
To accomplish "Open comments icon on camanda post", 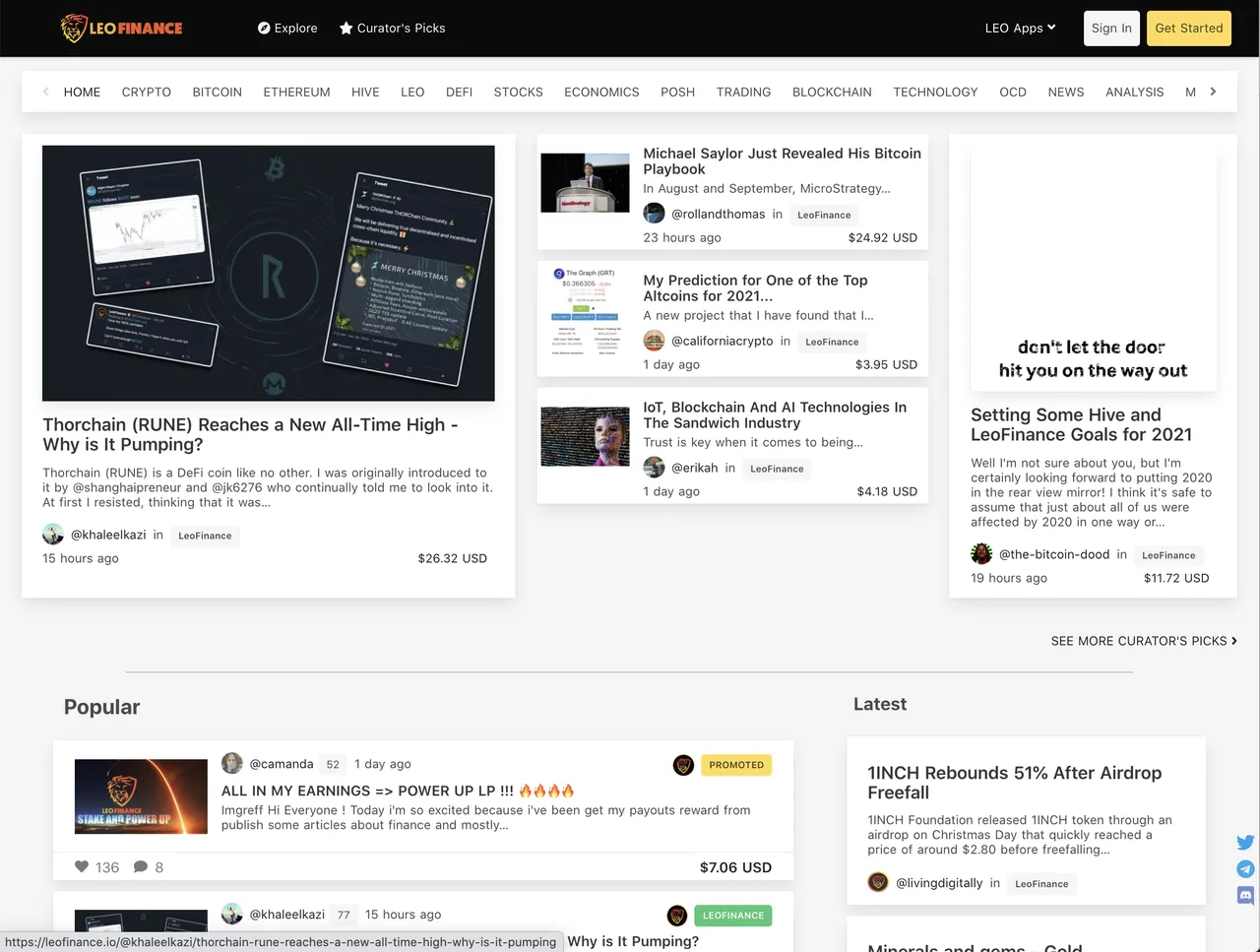I will 141,866.
